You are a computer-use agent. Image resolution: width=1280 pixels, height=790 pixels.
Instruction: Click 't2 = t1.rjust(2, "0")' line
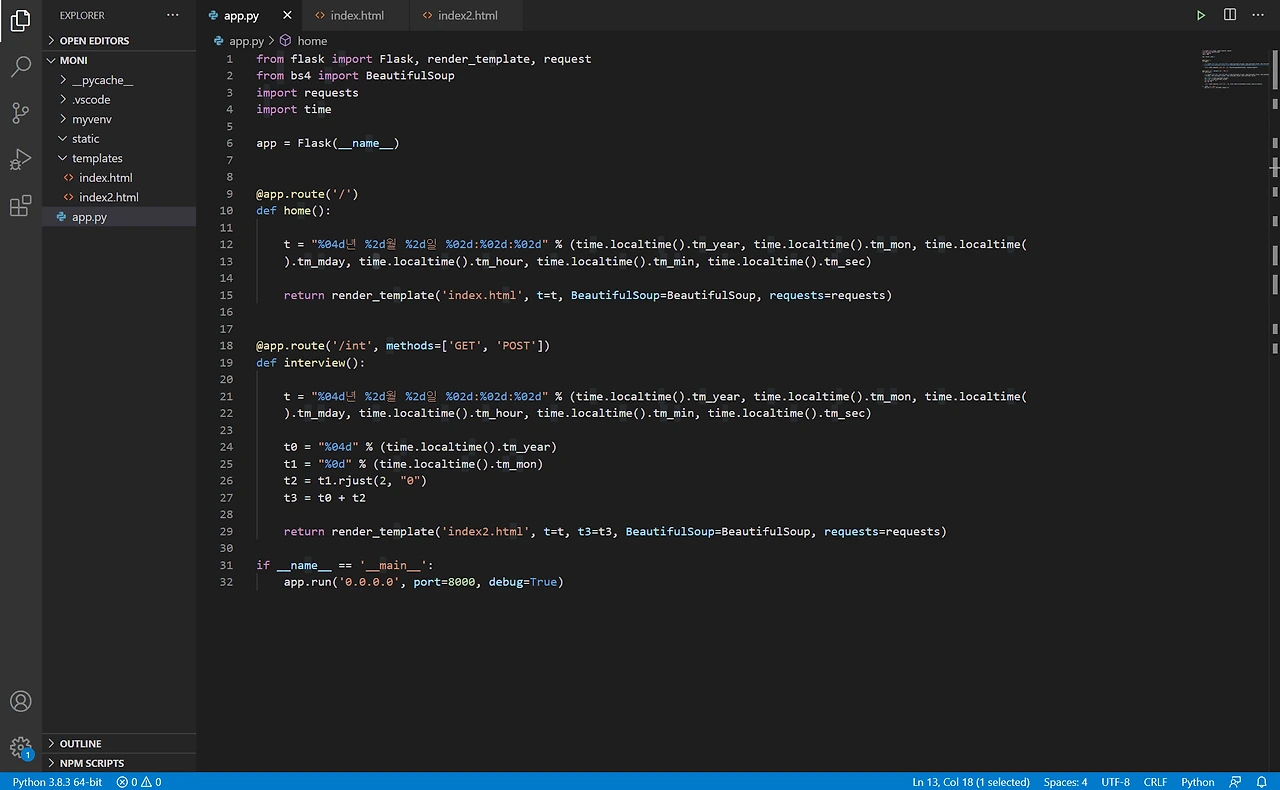pos(356,481)
